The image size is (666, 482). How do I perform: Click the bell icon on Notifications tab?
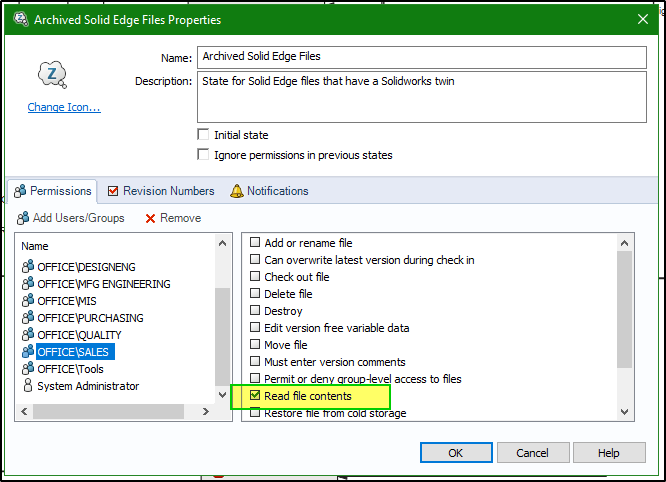(x=237, y=191)
